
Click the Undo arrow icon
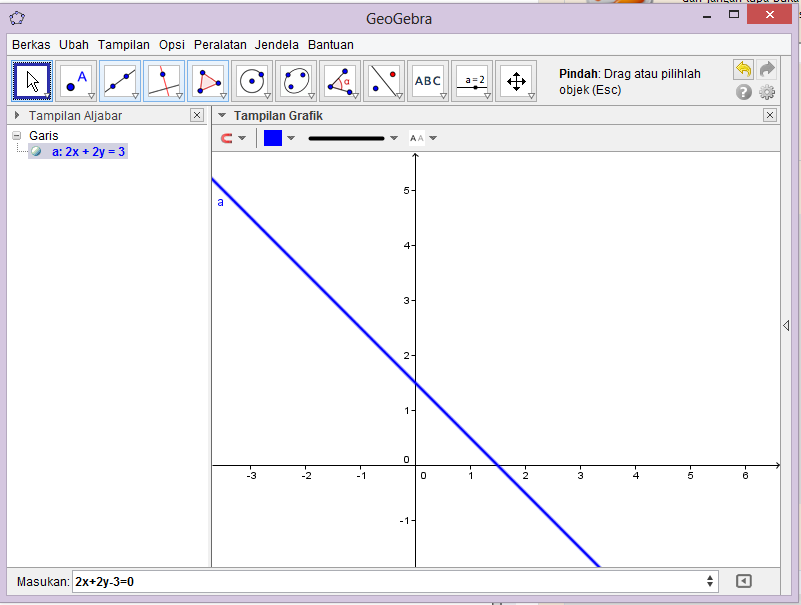click(x=743, y=69)
